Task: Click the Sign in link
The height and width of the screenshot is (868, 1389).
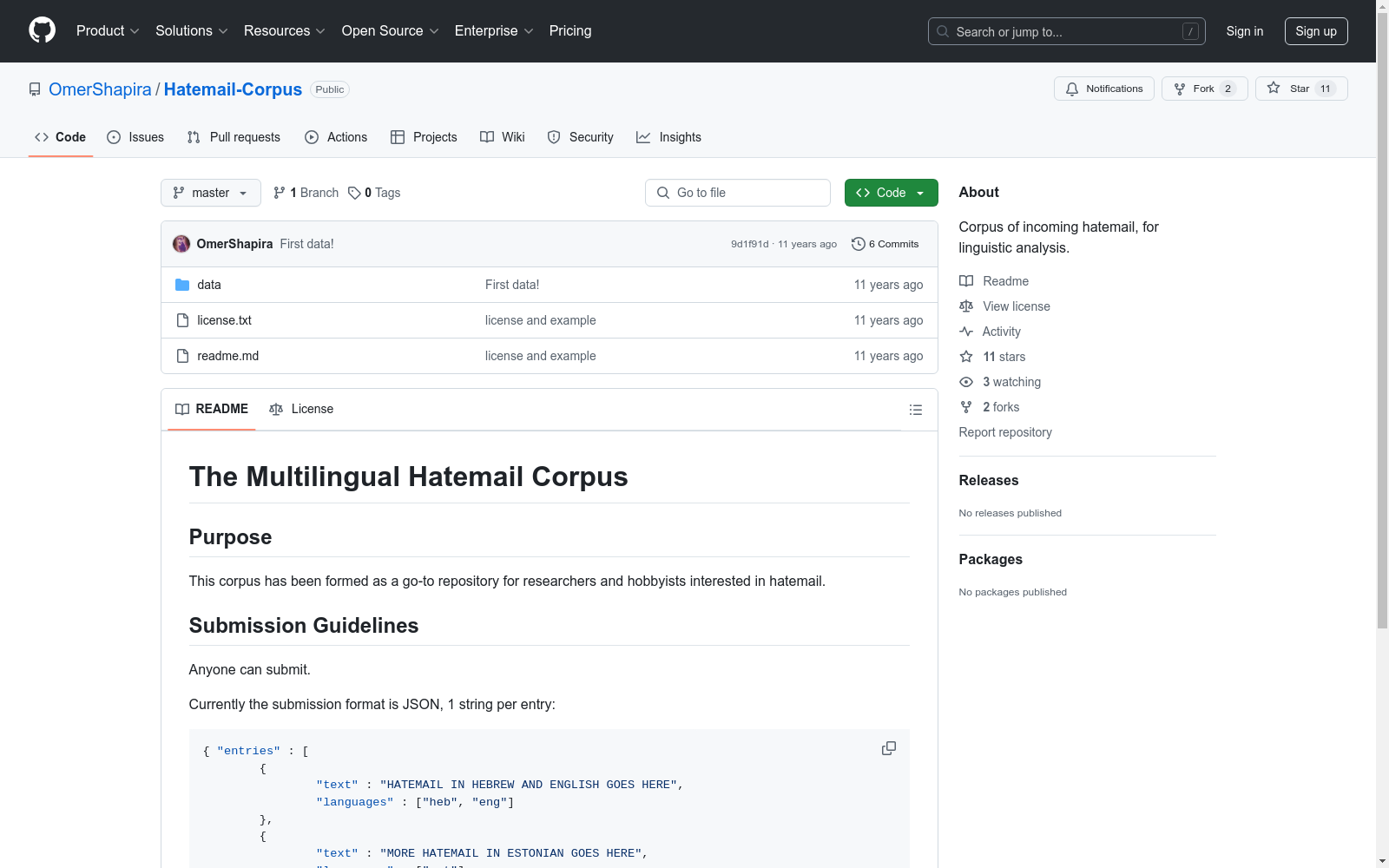Action: point(1245,31)
